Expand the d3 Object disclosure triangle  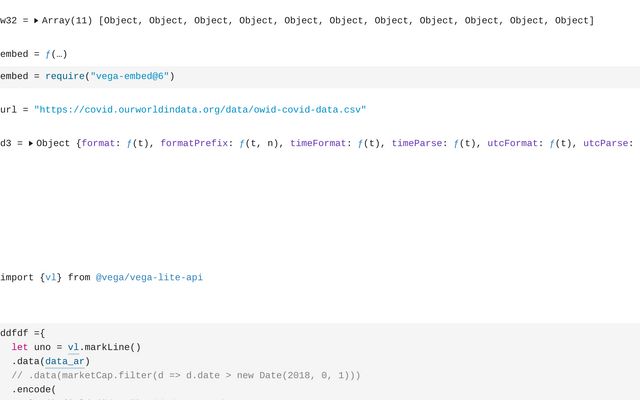(x=31, y=144)
